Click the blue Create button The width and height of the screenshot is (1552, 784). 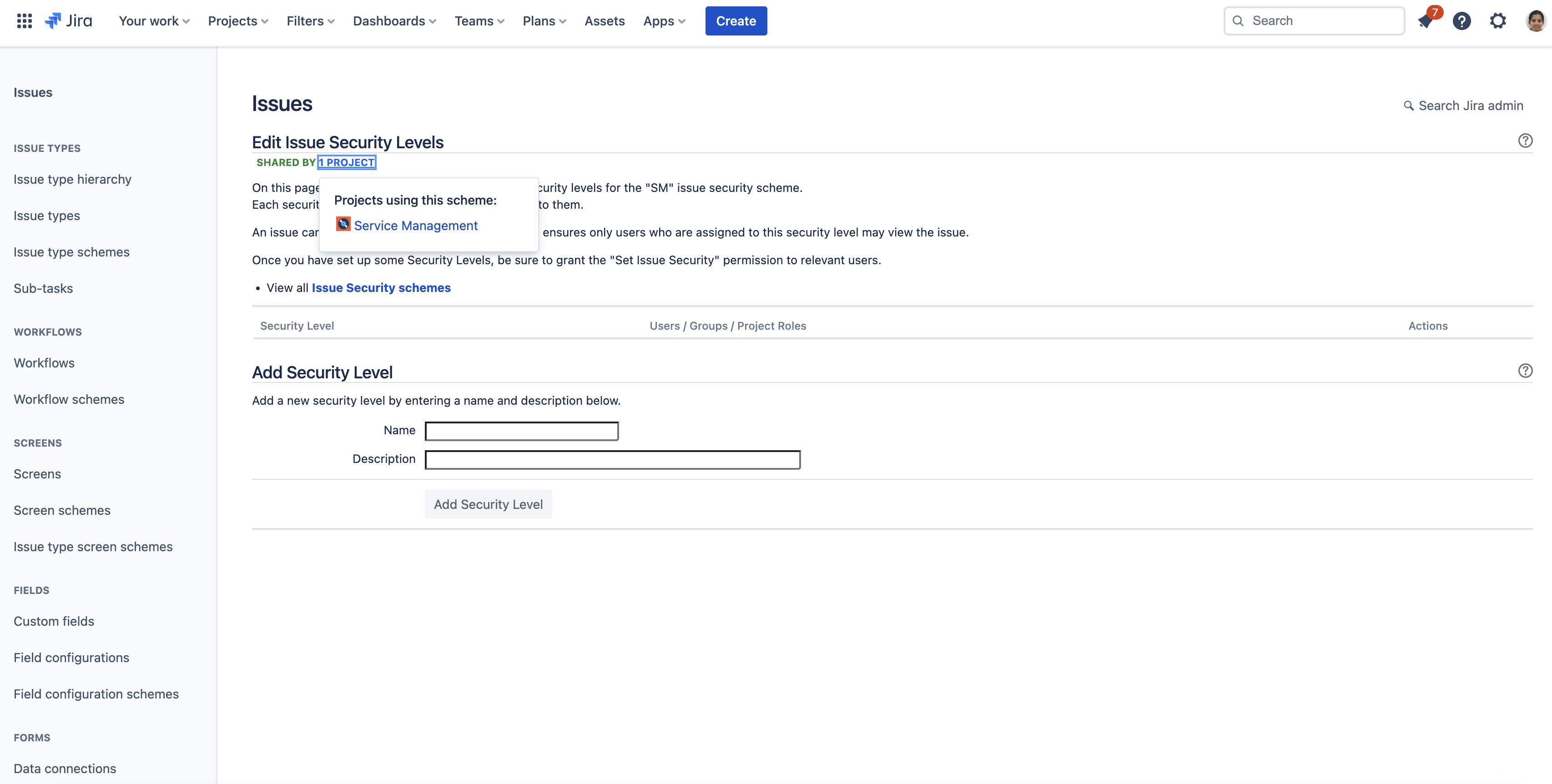tap(736, 21)
